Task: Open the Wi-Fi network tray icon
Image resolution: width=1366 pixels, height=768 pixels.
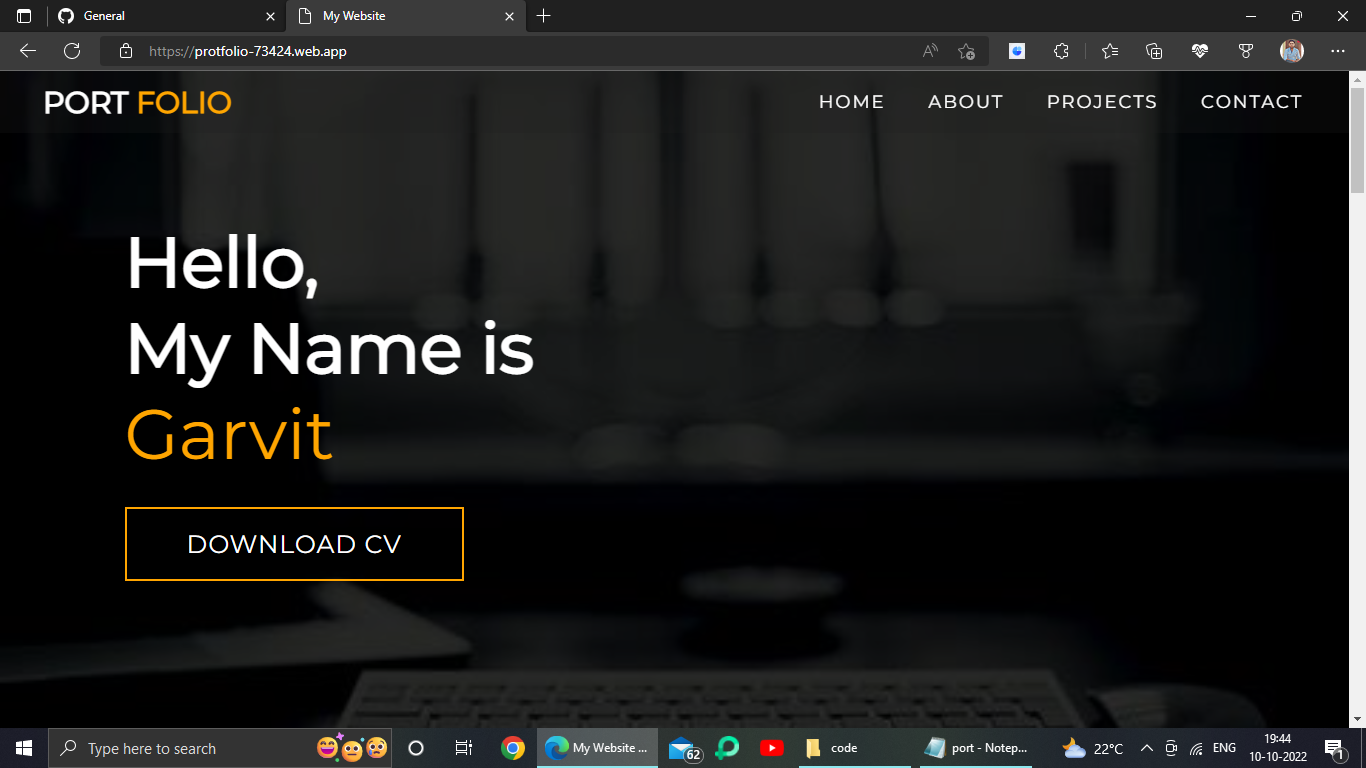Action: click(x=1196, y=748)
